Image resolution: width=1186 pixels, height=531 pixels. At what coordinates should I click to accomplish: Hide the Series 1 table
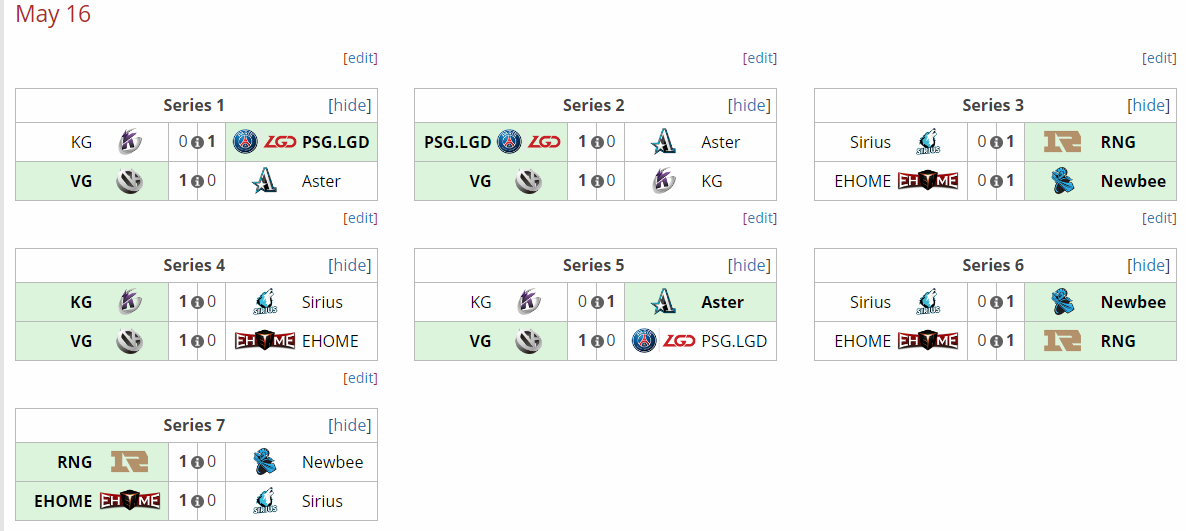tap(350, 105)
